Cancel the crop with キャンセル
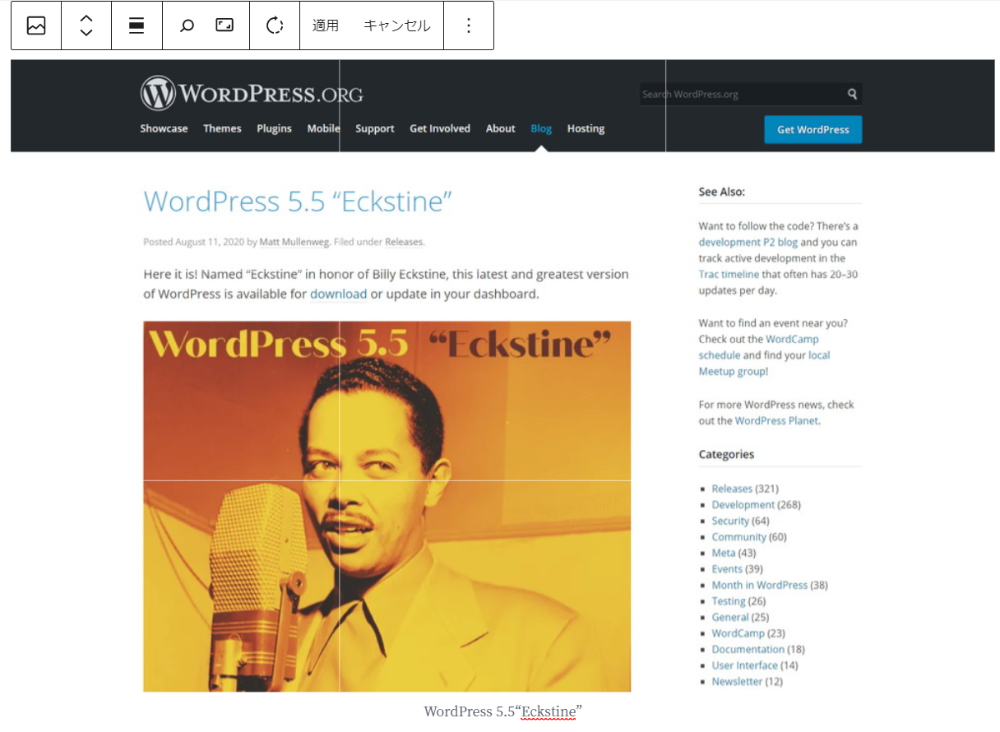Viewport: 1000px width, 732px height. [x=397, y=26]
